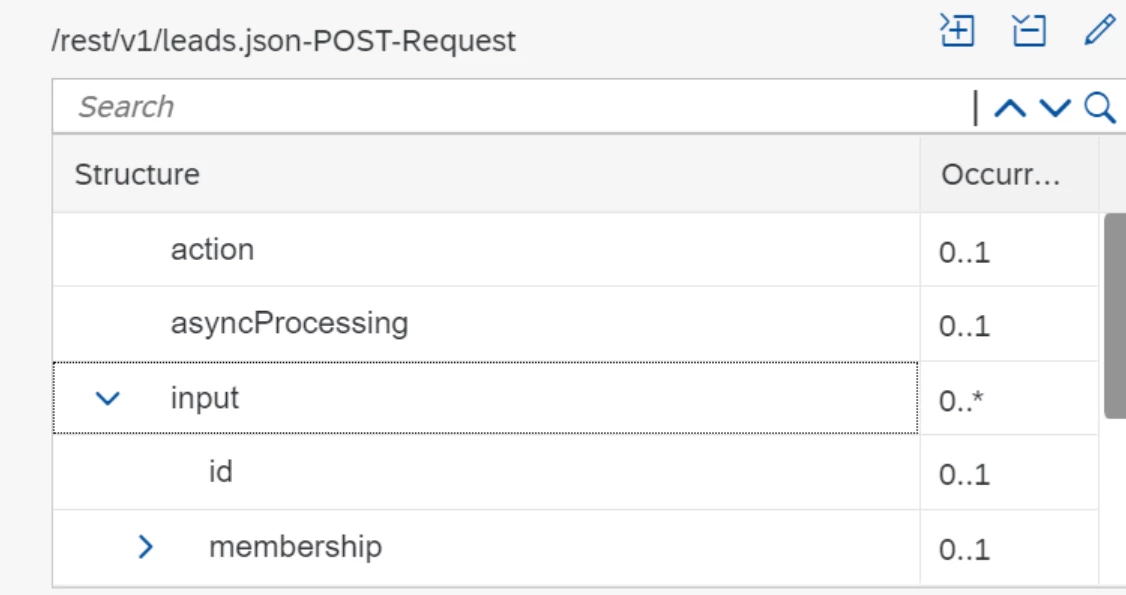Image resolution: width=1126 pixels, height=595 pixels.
Task: Select the membership row label
Action: pyautogui.click(x=295, y=547)
